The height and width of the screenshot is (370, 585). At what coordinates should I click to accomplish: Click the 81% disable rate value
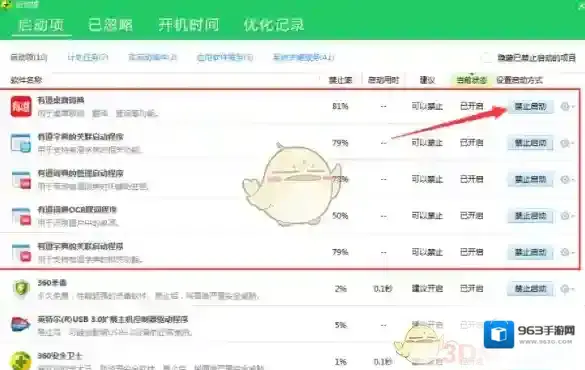coord(340,106)
